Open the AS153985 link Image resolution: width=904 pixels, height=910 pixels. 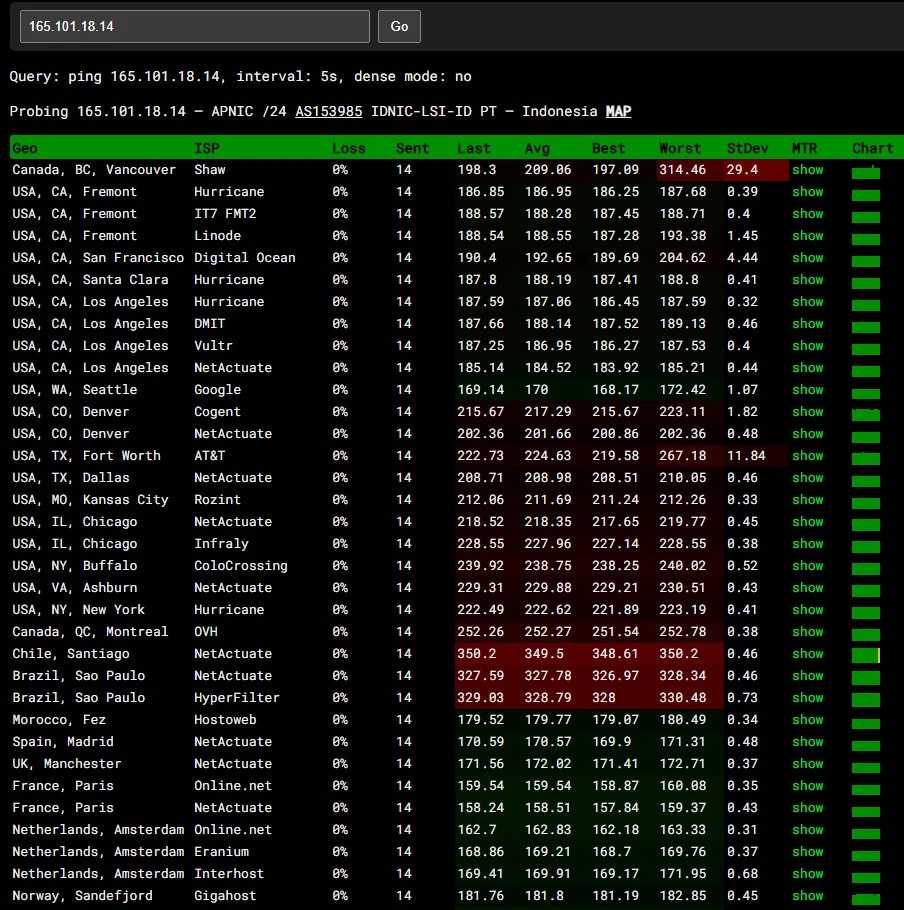[328, 111]
